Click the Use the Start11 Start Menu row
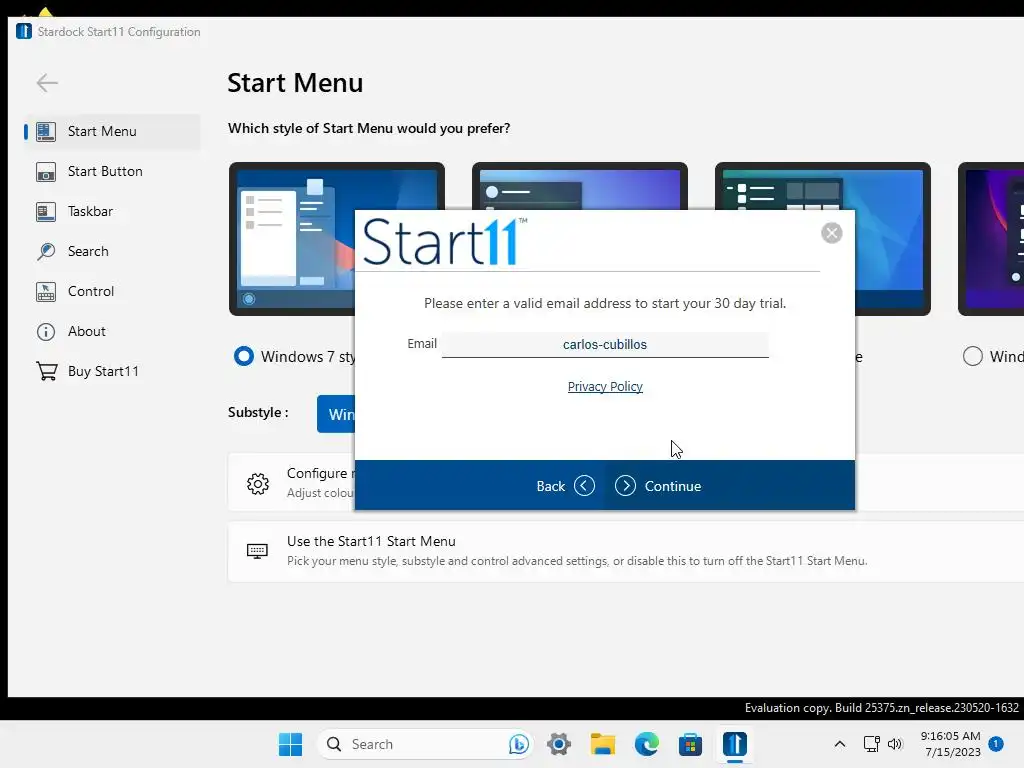Image resolution: width=1024 pixels, height=768 pixels. click(x=626, y=551)
